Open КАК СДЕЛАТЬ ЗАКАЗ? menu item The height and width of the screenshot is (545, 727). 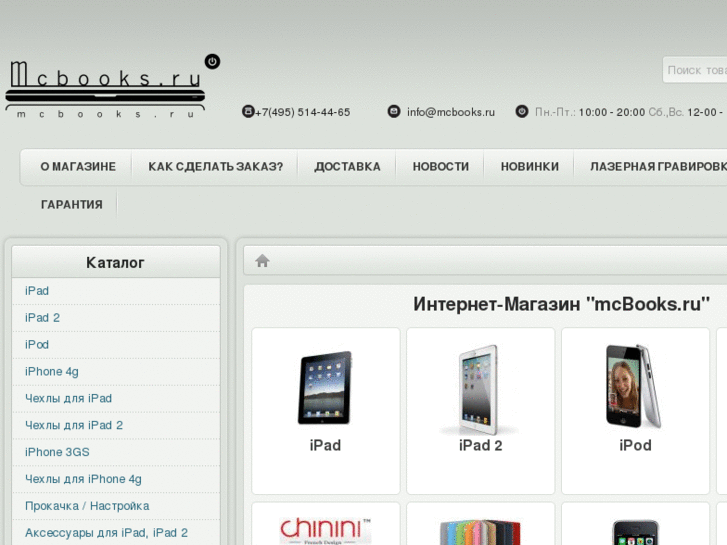[x=216, y=167]
